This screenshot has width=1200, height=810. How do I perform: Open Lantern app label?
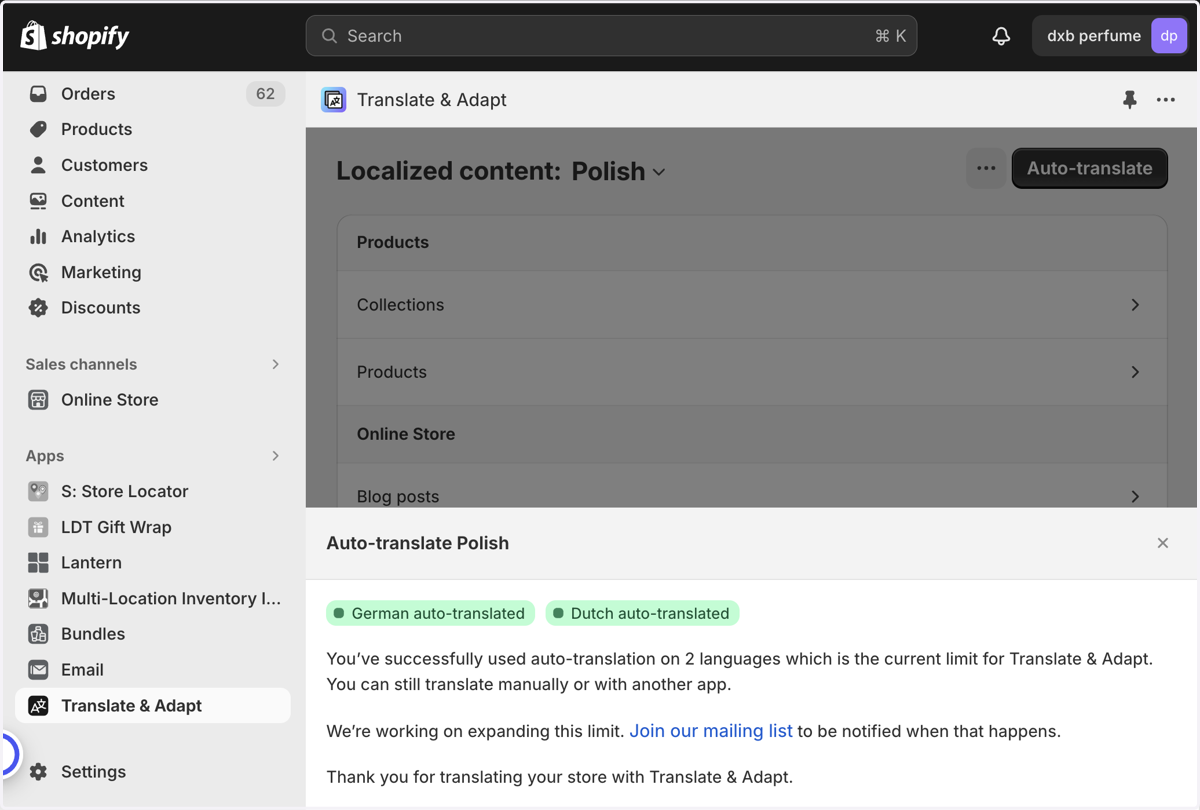click(x=91, y=563)
